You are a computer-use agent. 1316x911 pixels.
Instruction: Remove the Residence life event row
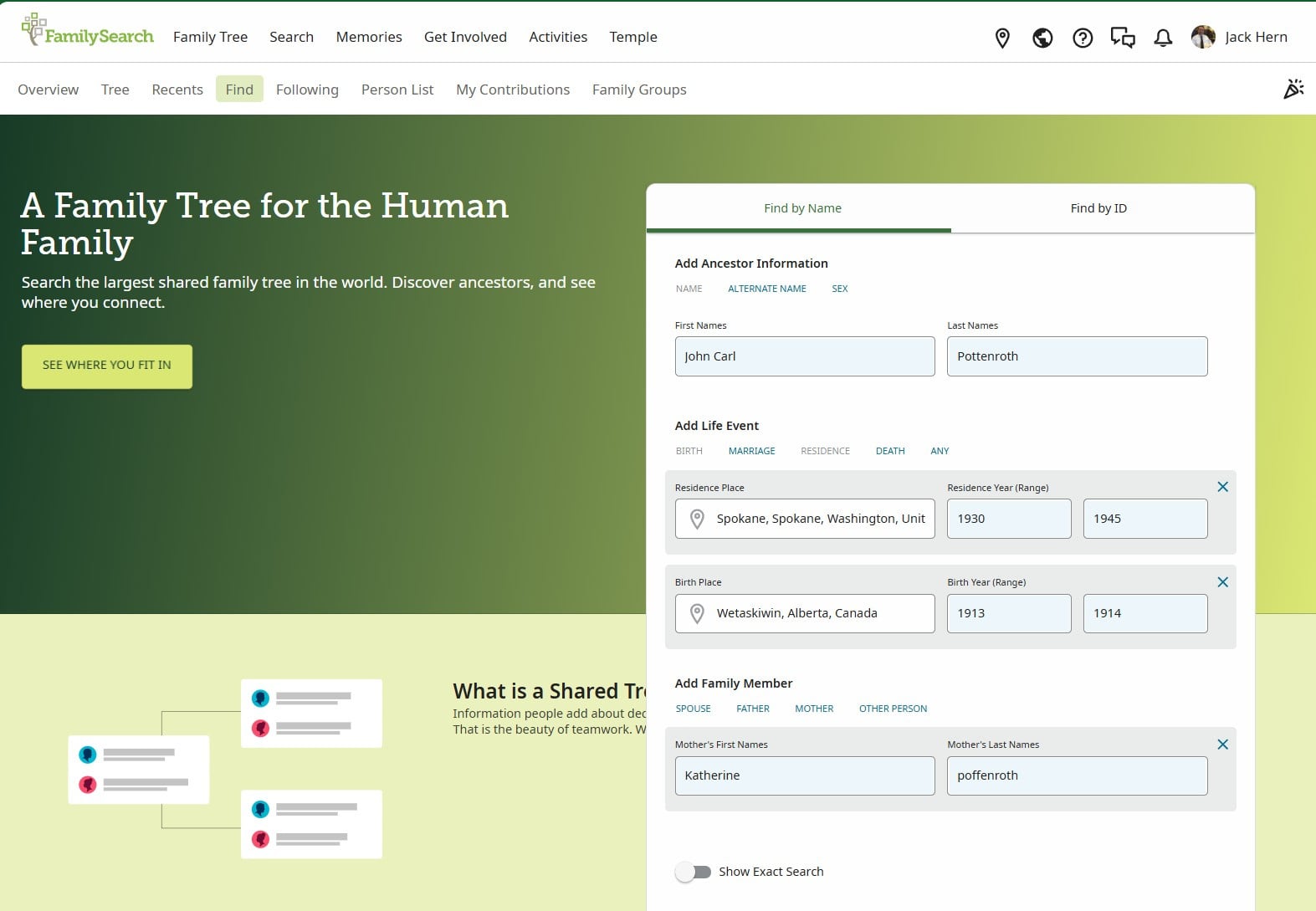1222,487
